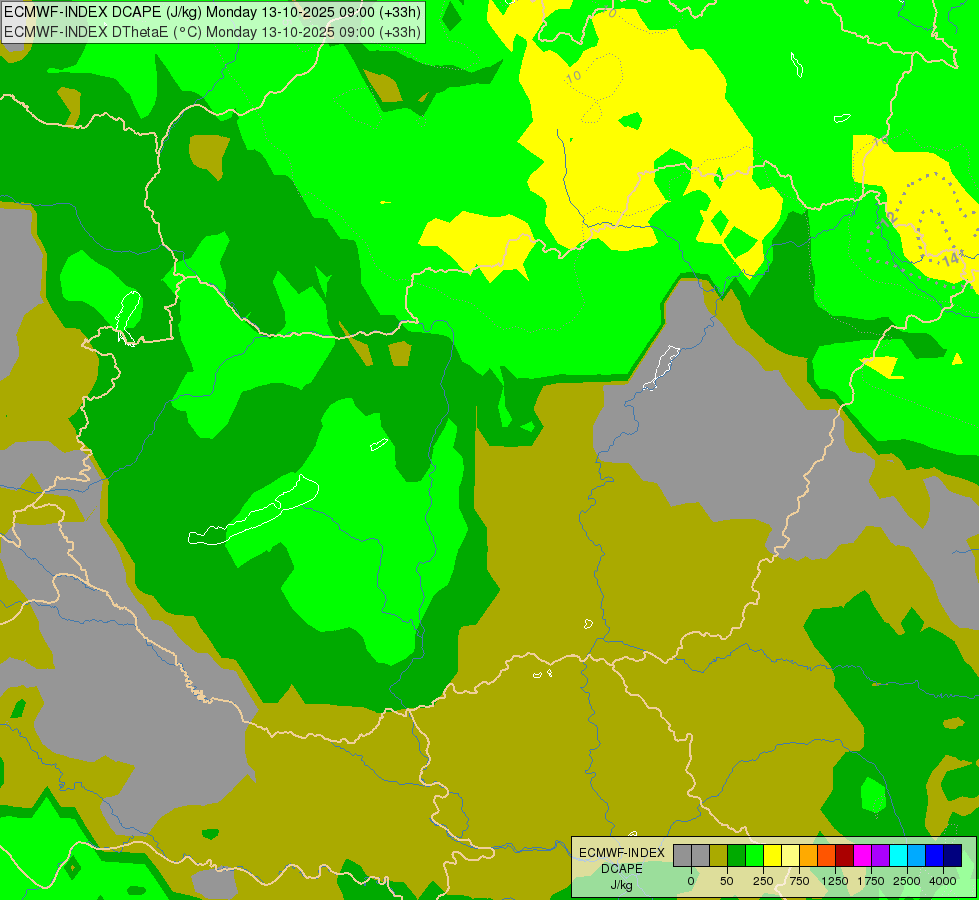This screenshot has width=979, height=900.
Task: Click the legend label DCAPE
Action: pyautogui.click(x=622, y=869)
